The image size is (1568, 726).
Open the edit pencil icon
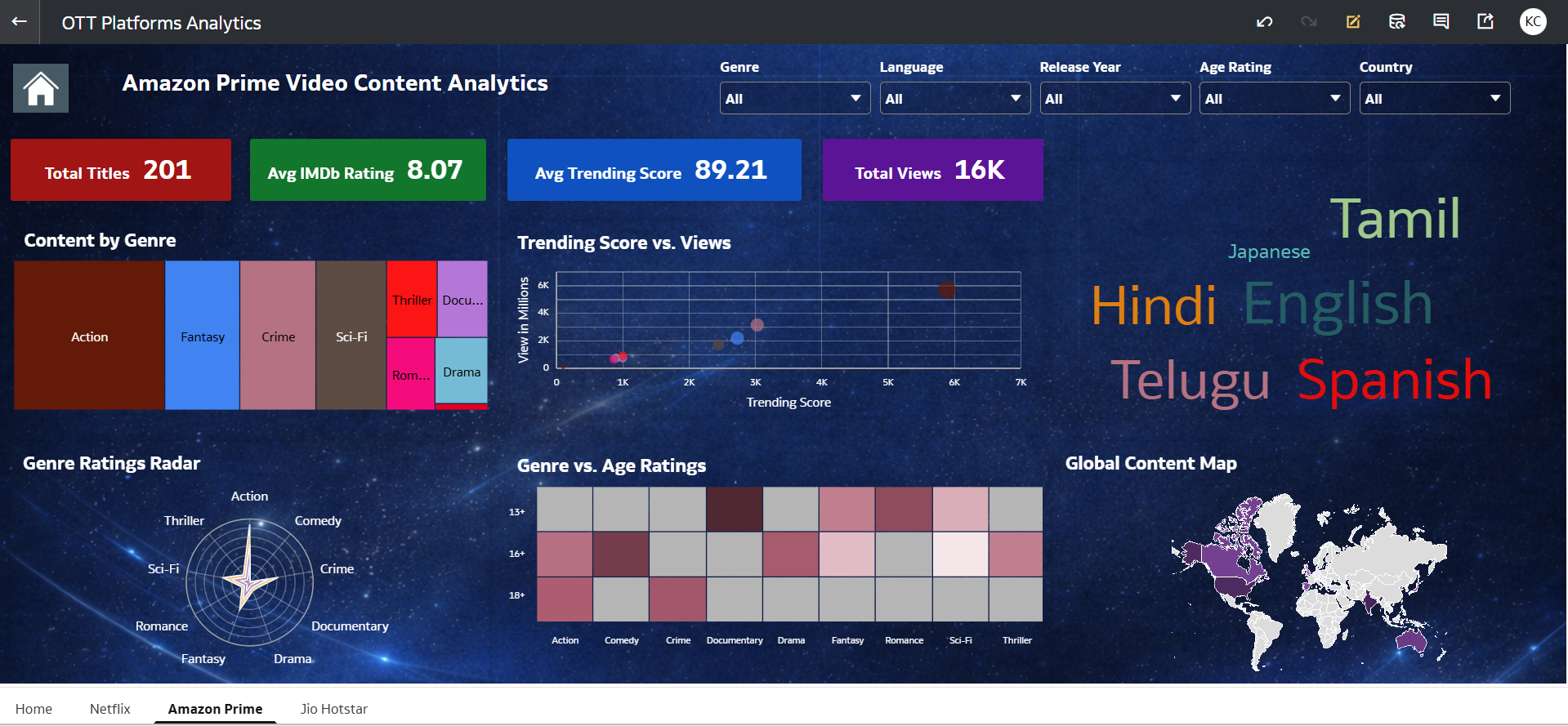pyautogui.click(x=1353, y=22)
